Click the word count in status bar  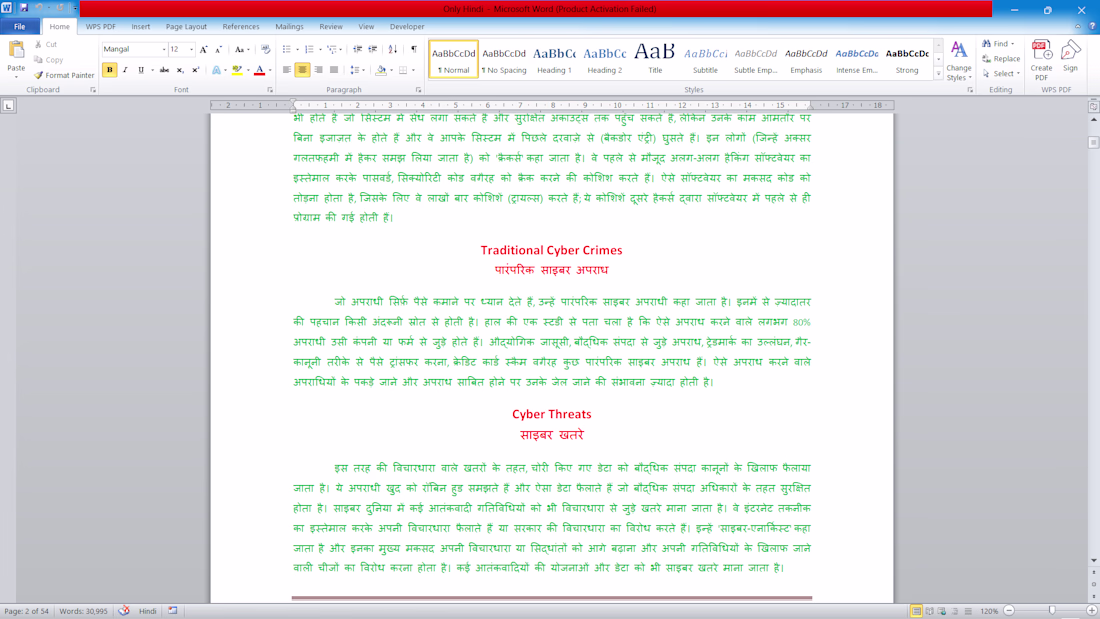tap(83, 611)
